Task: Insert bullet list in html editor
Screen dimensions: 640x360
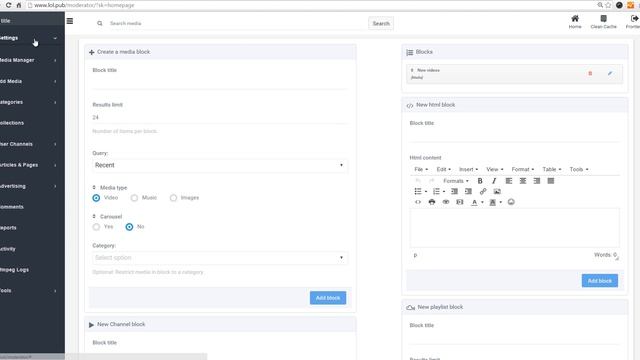Action: pos(418,191)
